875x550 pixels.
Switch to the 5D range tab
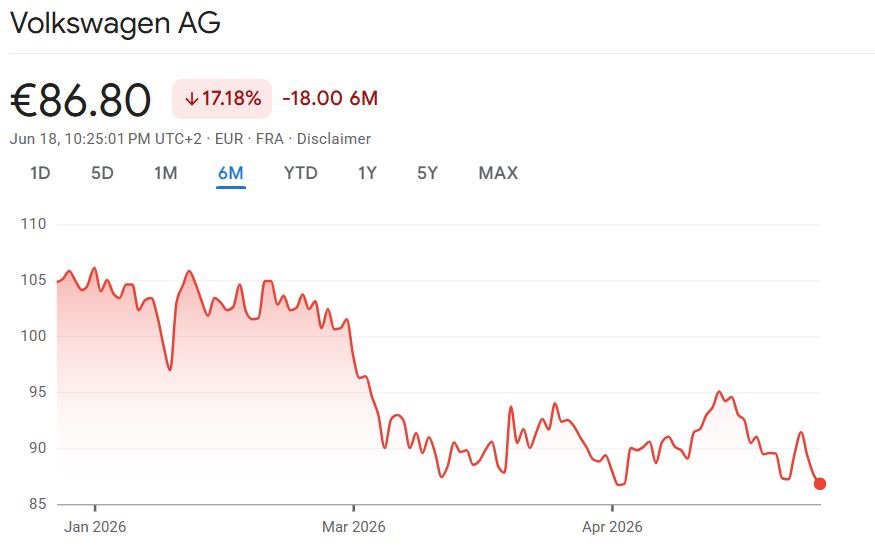(102, 173)
